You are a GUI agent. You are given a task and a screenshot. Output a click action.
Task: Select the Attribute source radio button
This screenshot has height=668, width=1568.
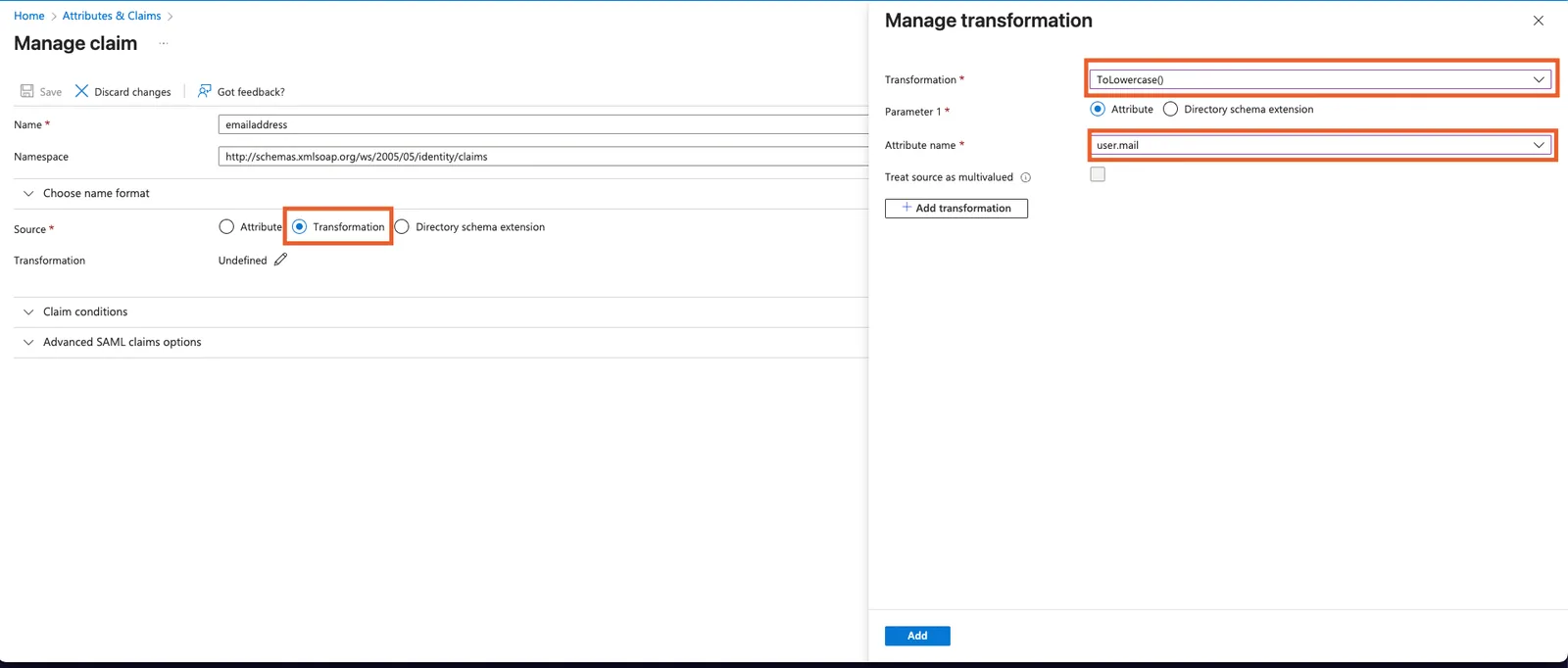coord(226,226)
